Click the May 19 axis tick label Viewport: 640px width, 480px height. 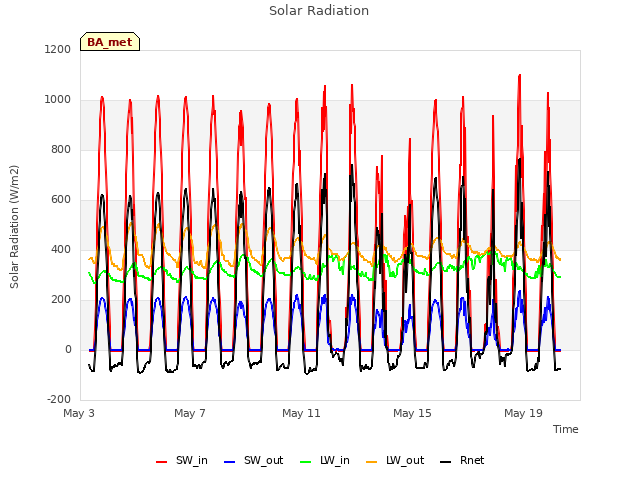523,413
